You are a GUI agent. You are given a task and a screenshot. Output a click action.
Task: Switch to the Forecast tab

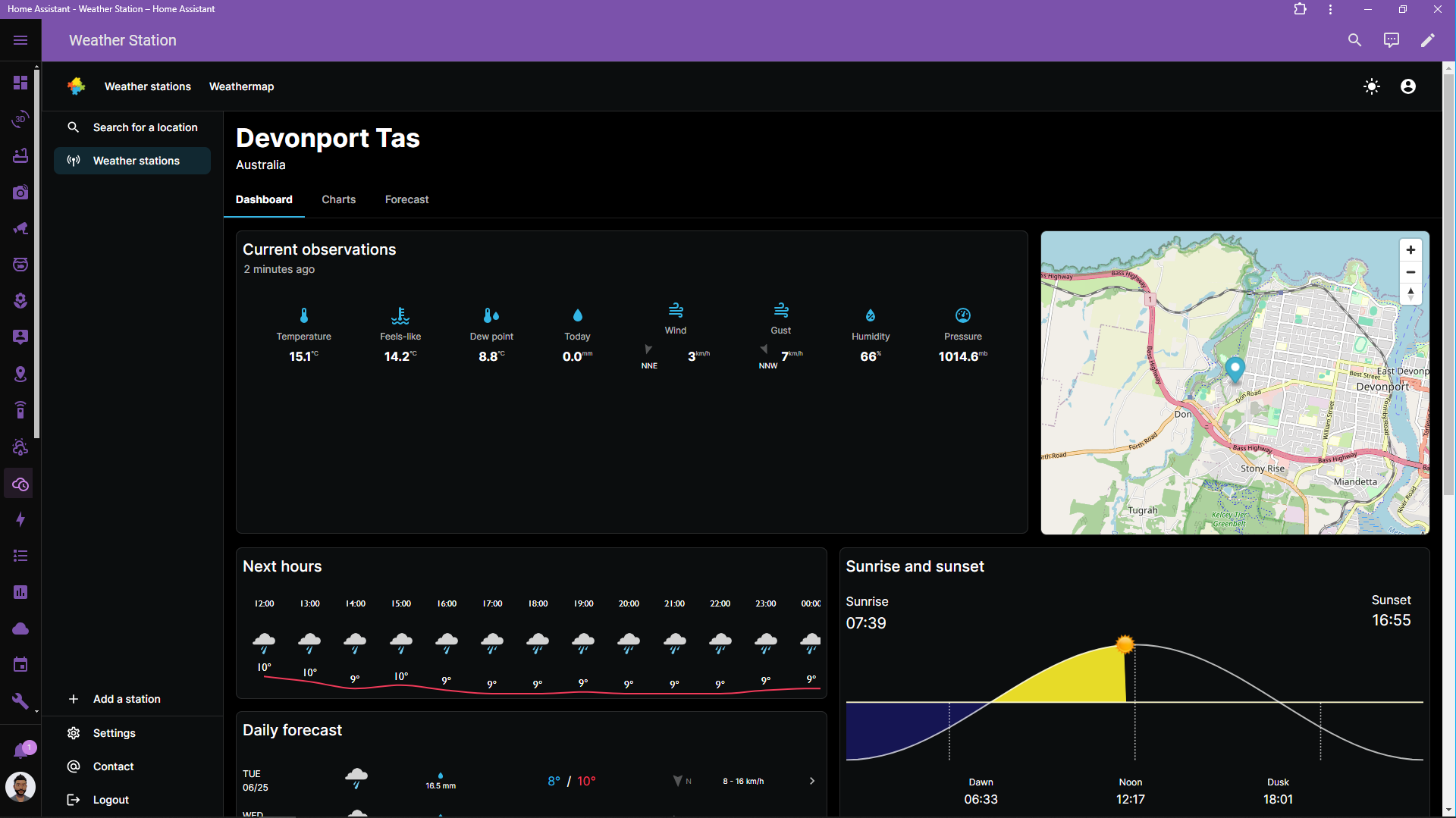[x=406, y=199]
